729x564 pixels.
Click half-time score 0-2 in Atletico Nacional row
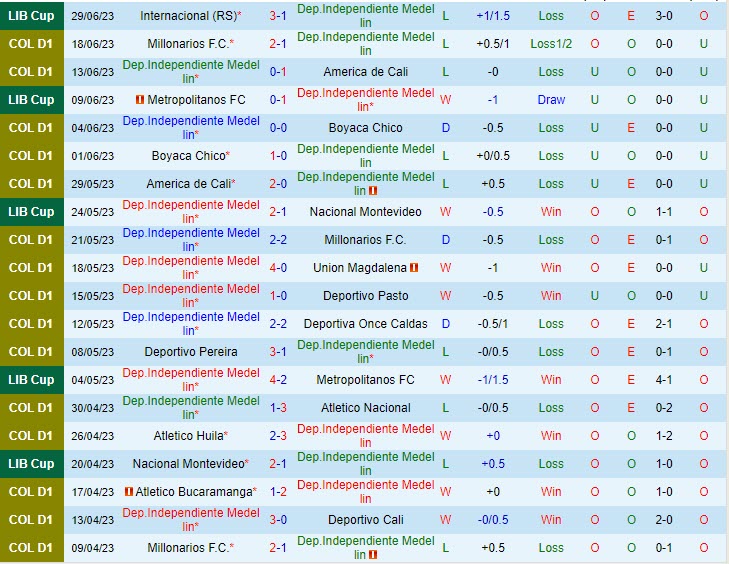664,408
